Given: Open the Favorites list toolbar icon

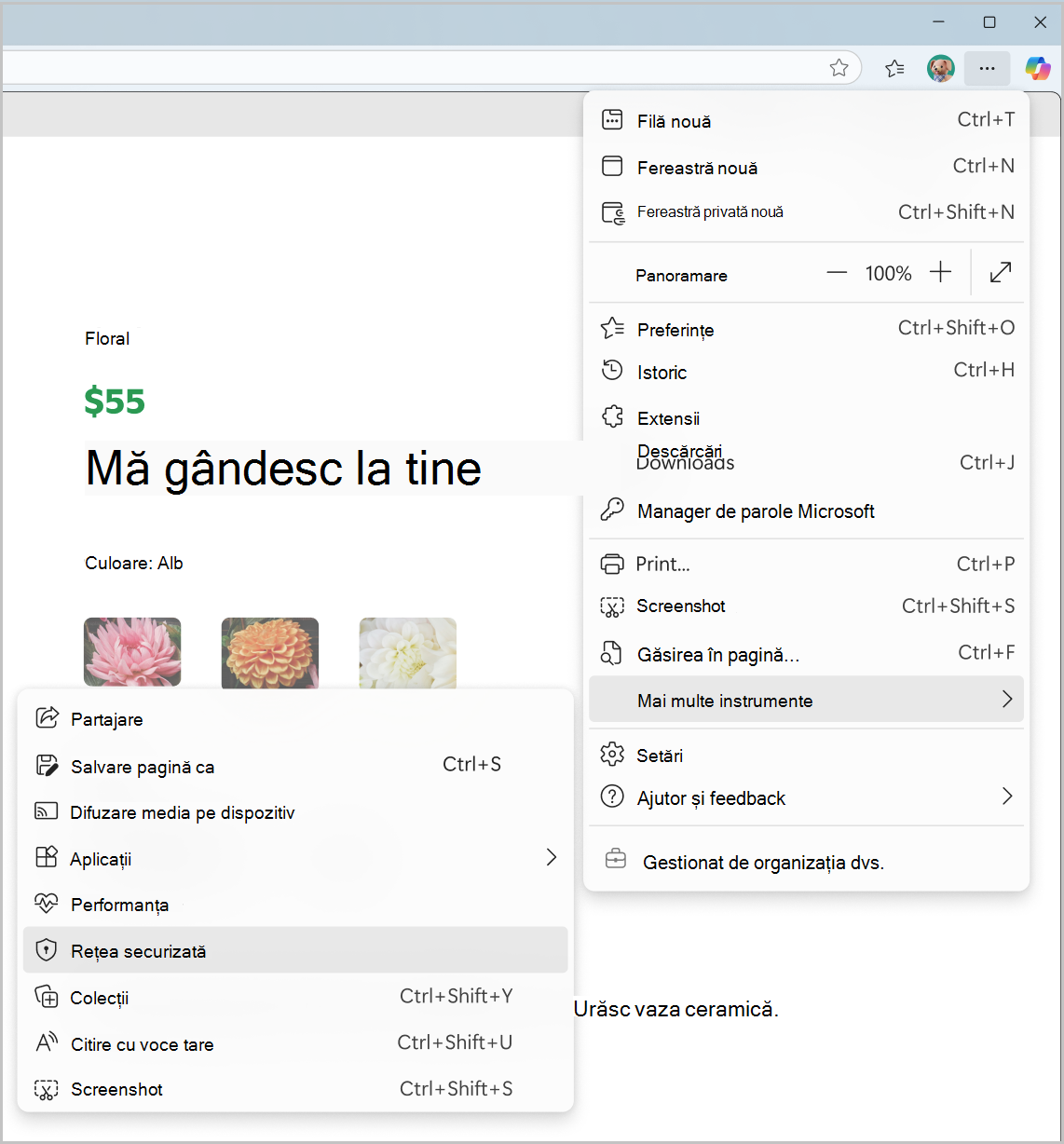Looking at the screenshot, I should (894, 68).
